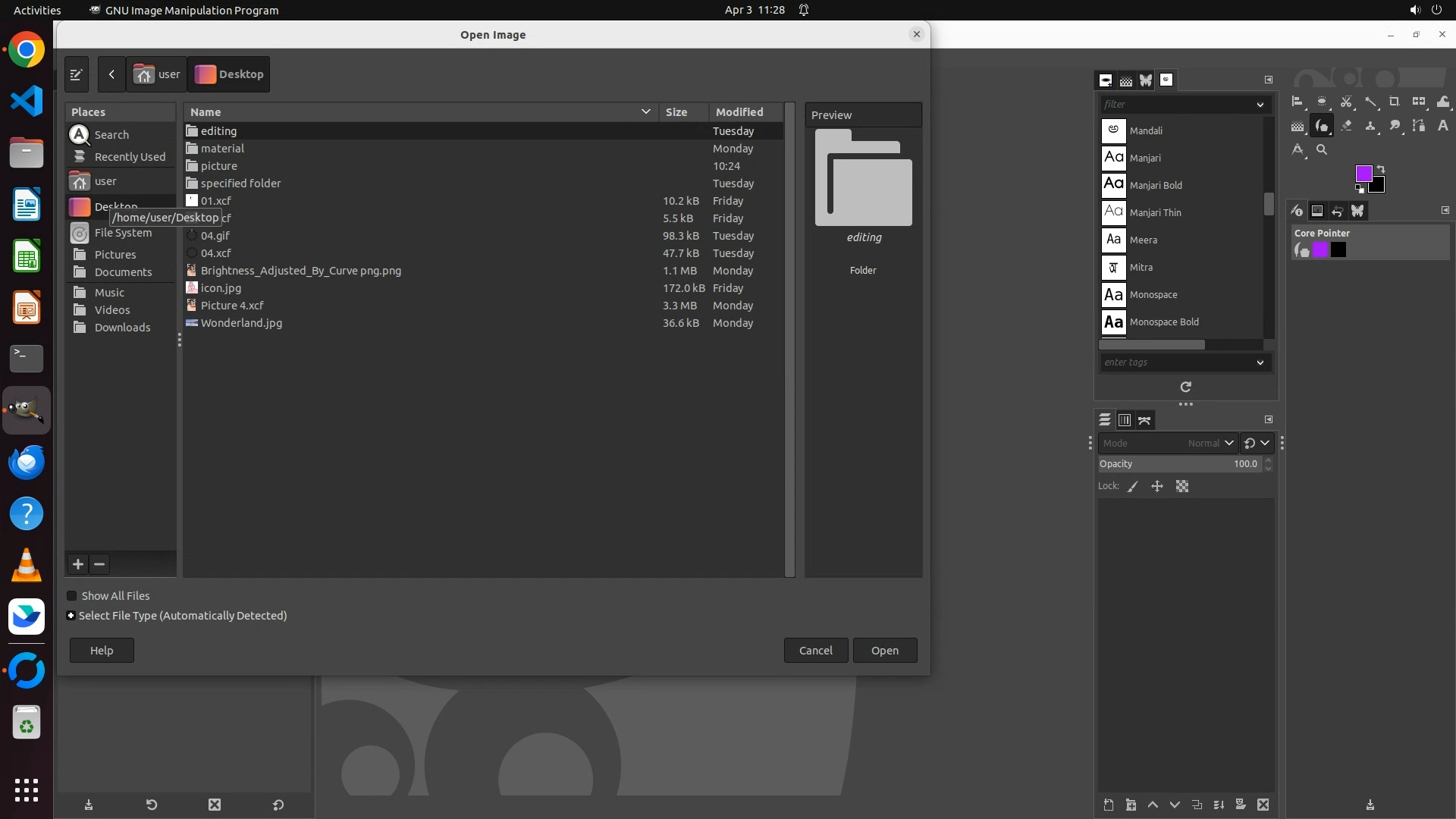The width and height of the screenshot is (1456, 819).
Task: Select the Clone stamp tool
Action: point(1370,126)
